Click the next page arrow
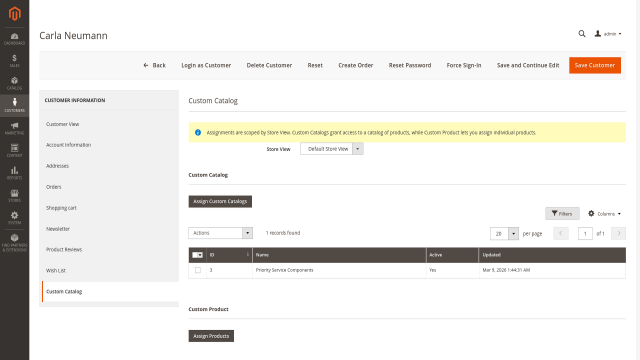640x360 pixels. (618, 233)
